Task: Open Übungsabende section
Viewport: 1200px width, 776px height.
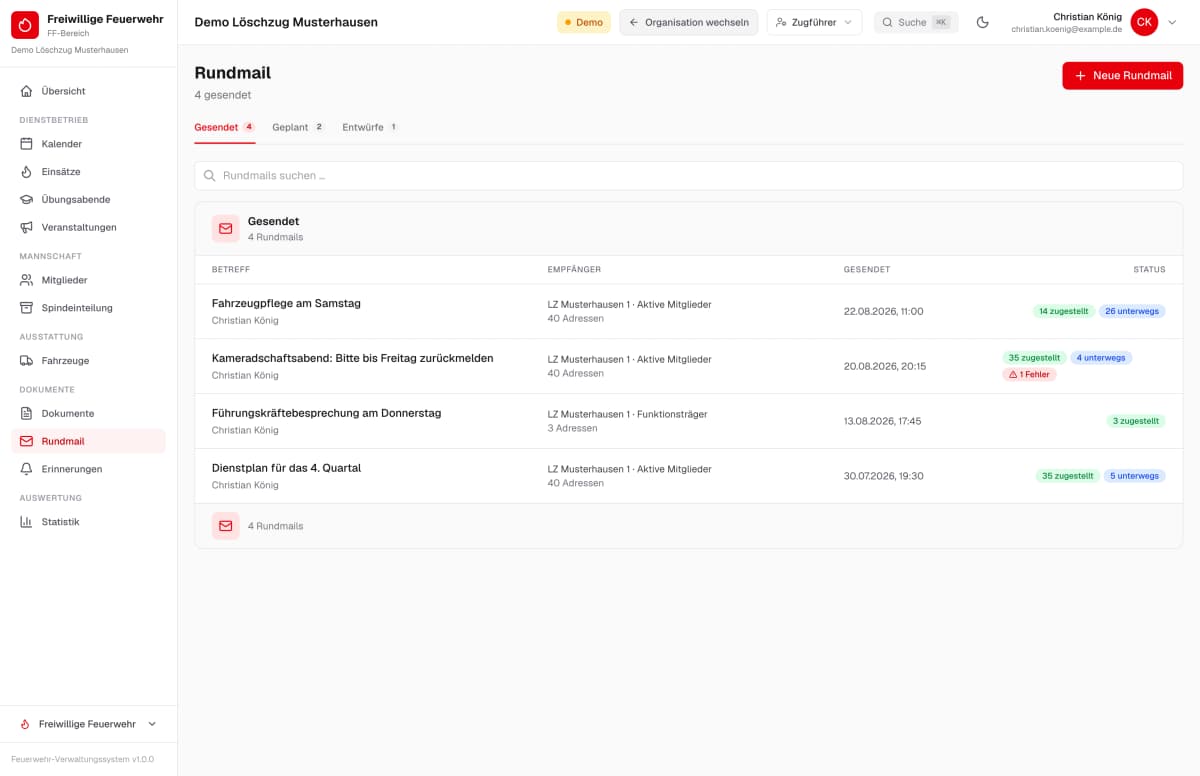Action: pyautogui.click(x=88, y=200)
